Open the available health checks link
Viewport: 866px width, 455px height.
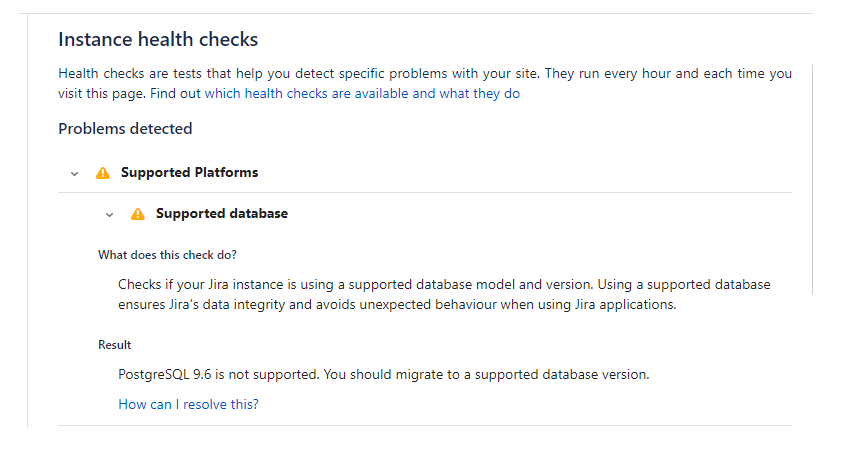tap(362, 94)
